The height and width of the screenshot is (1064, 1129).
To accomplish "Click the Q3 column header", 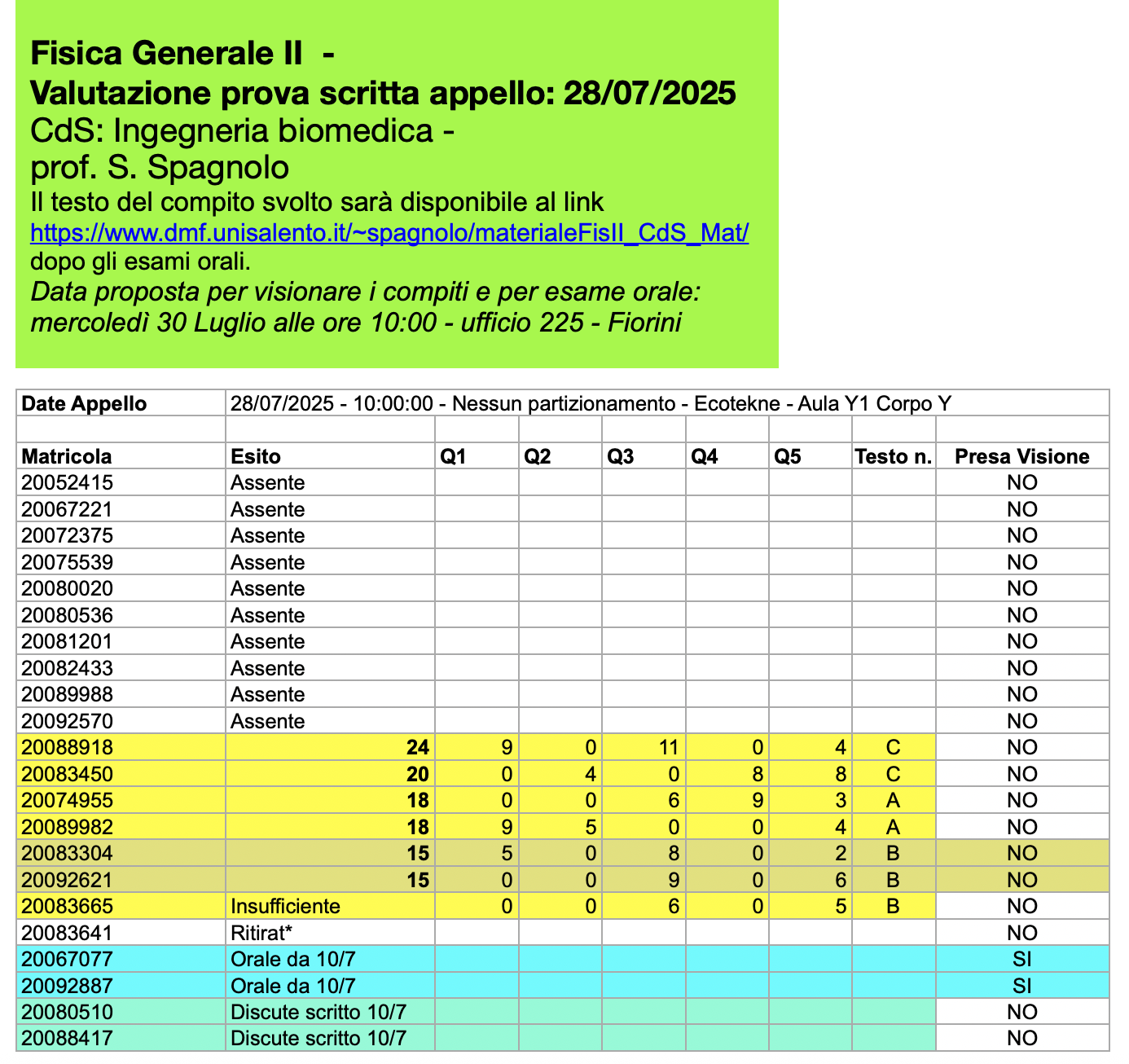I will 620,456.
